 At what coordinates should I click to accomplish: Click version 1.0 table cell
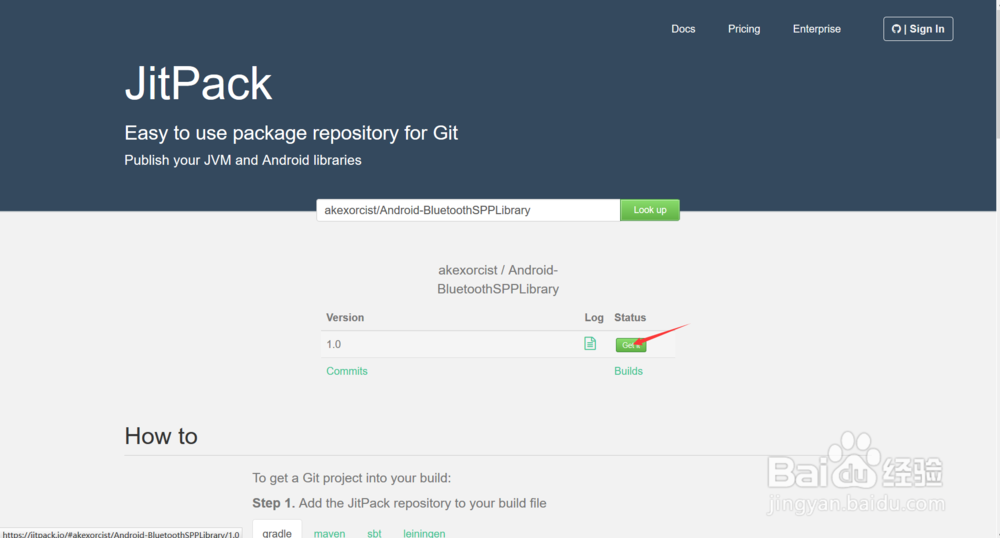pos(334,344)
